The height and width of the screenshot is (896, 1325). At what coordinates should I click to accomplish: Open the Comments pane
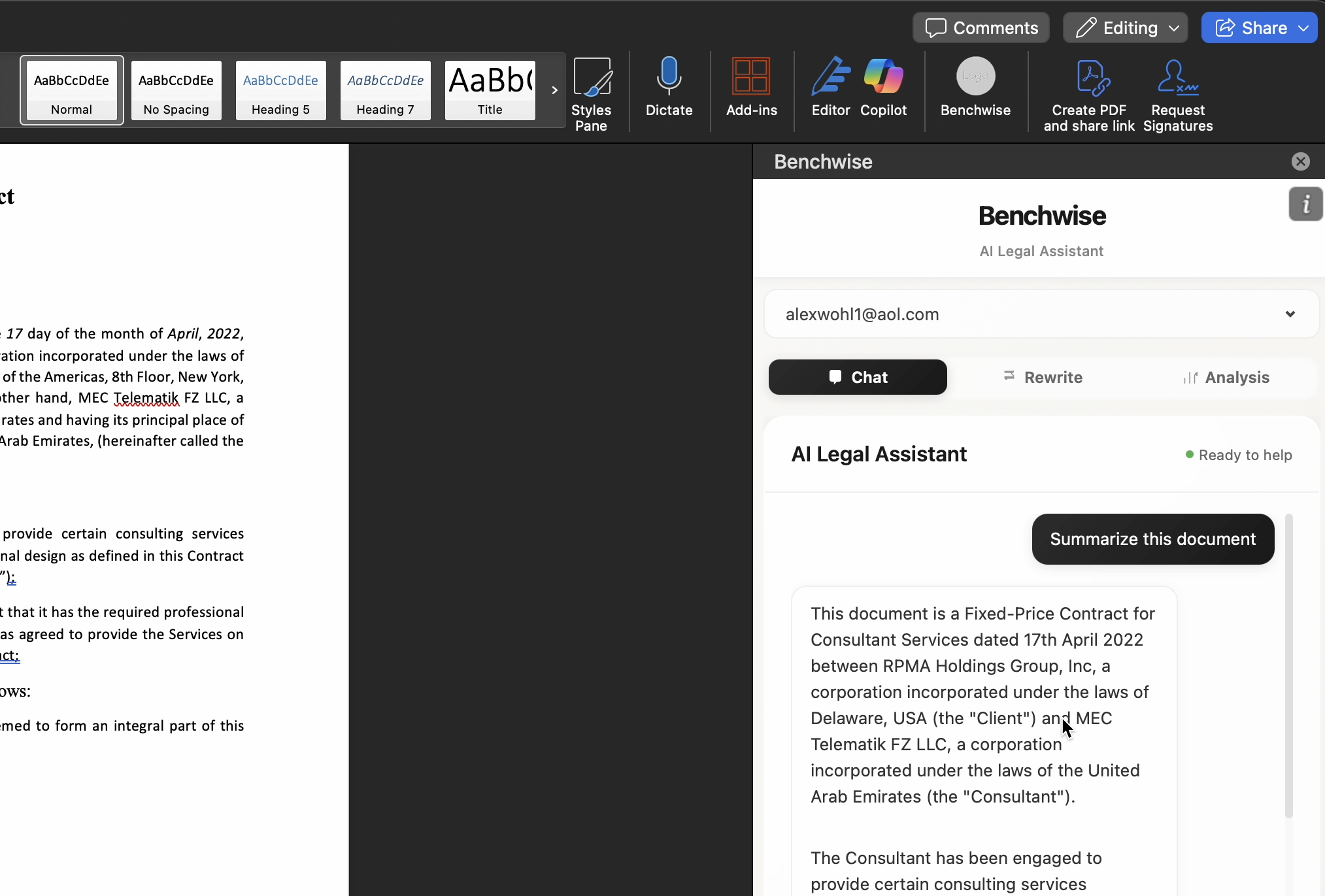coord(981,27)
